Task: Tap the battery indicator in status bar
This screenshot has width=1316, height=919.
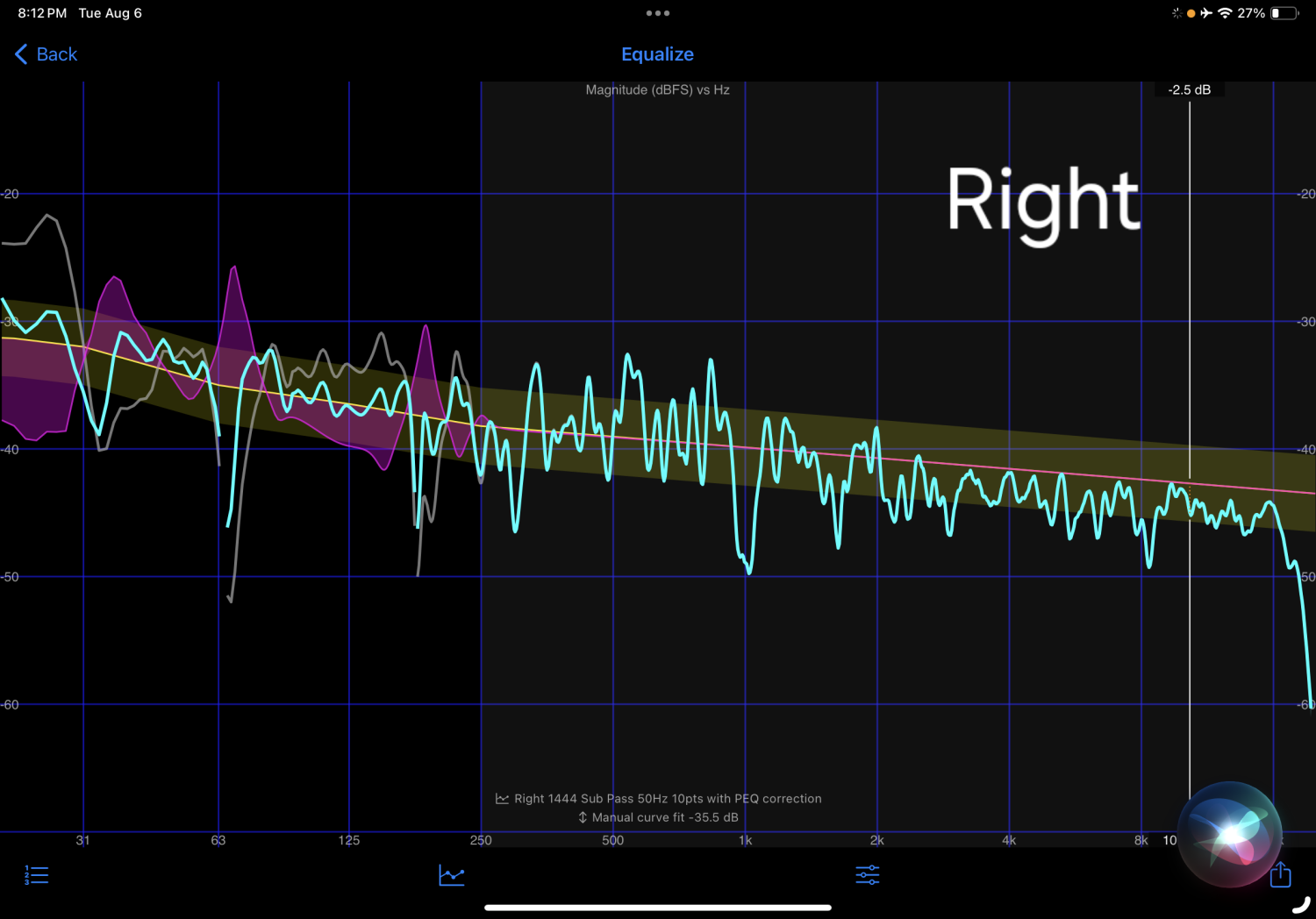Action: click(1285, 13)
